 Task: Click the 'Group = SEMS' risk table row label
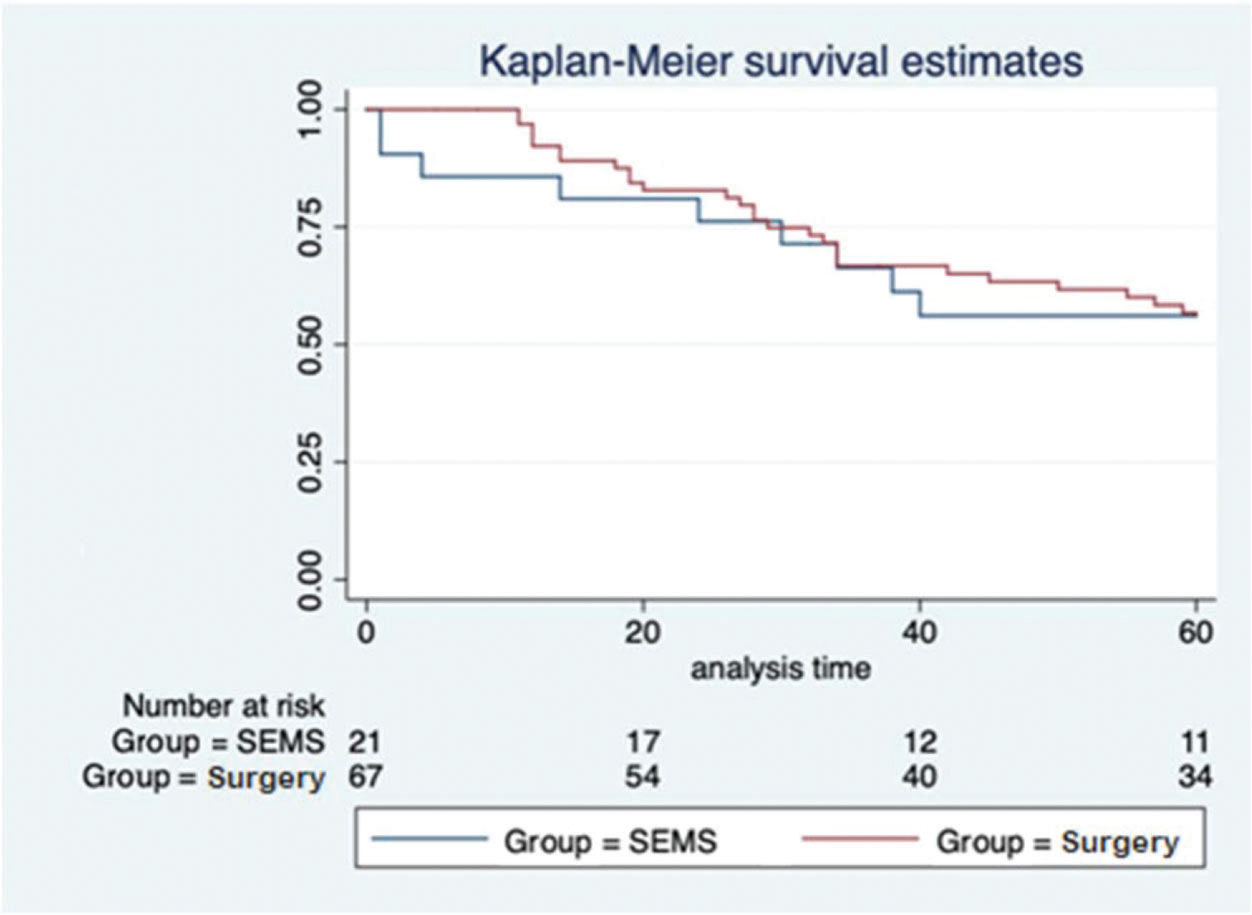218,742
